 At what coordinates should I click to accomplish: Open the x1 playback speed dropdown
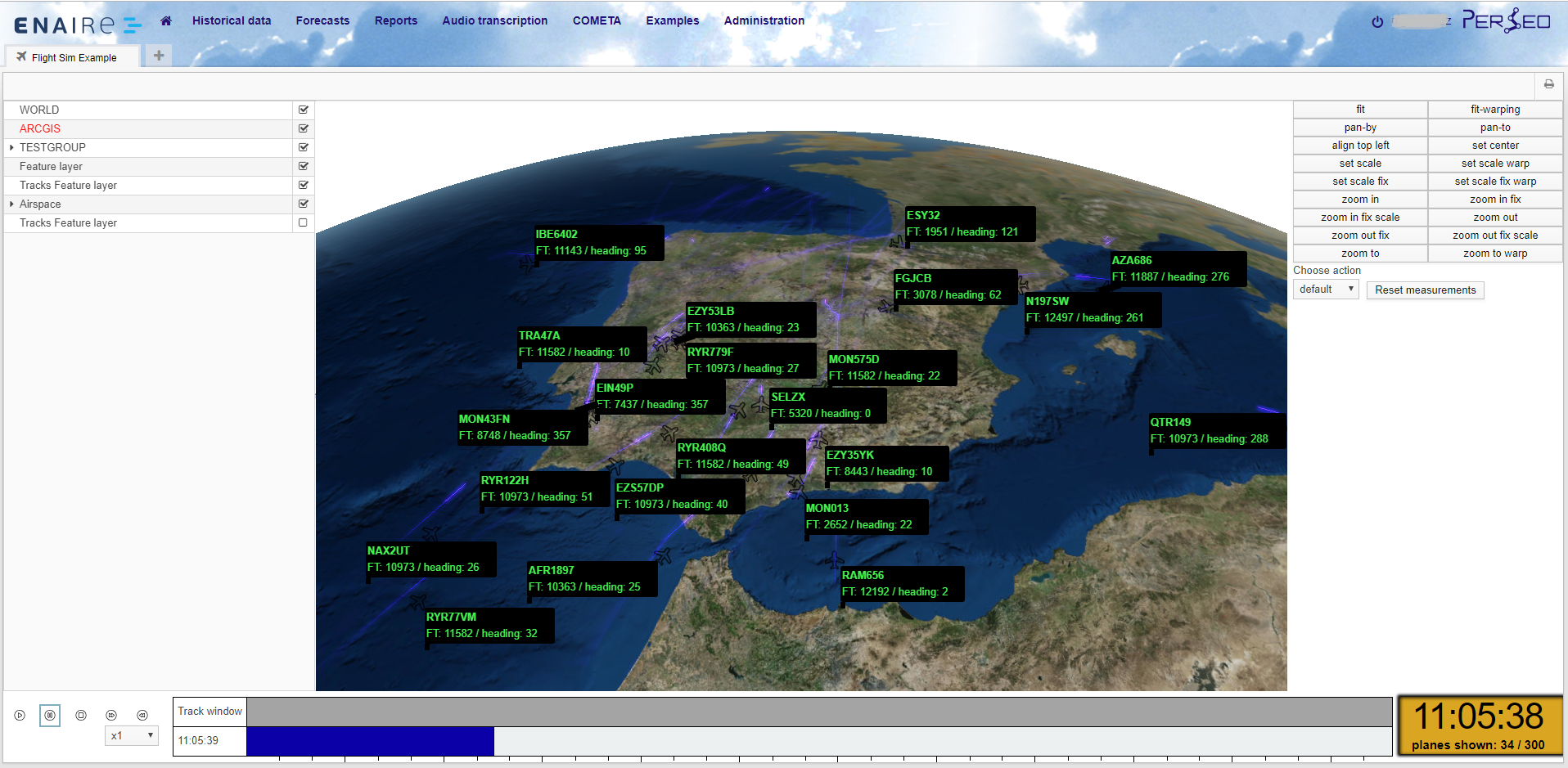pos(132,735)
